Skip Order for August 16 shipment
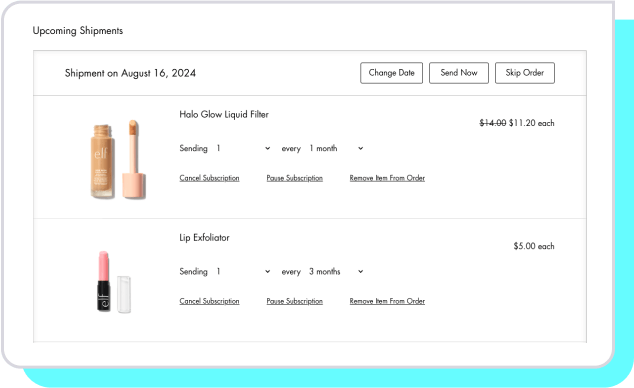The width and height of the screenshot is (634, 388). coord(524,73)
